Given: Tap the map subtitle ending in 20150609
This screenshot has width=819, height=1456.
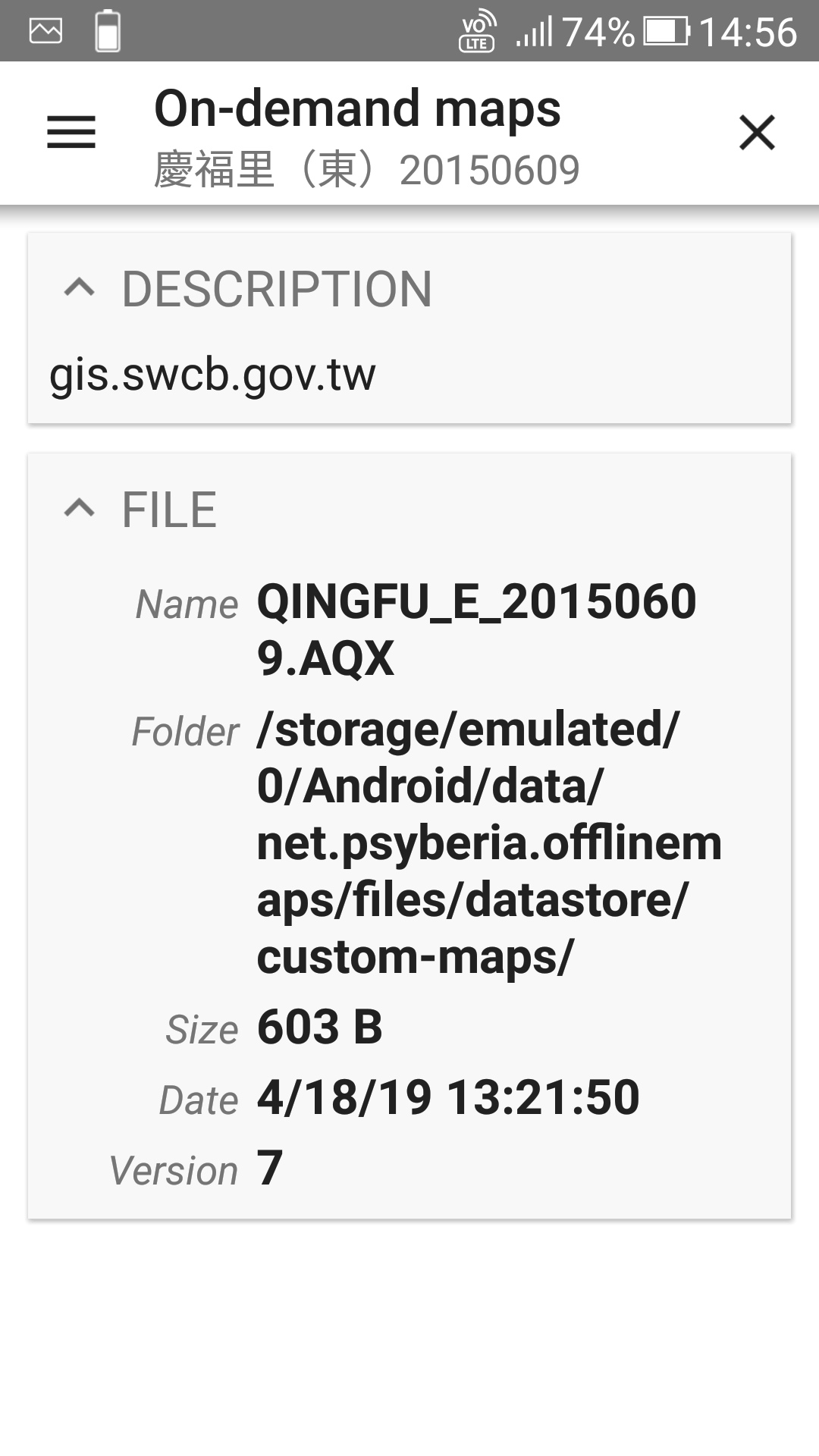Looking at the screenshot, I should (x=366, y=170).
